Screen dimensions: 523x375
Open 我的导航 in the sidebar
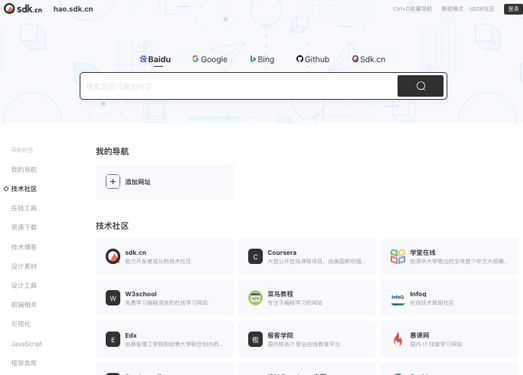pos(24,169)
